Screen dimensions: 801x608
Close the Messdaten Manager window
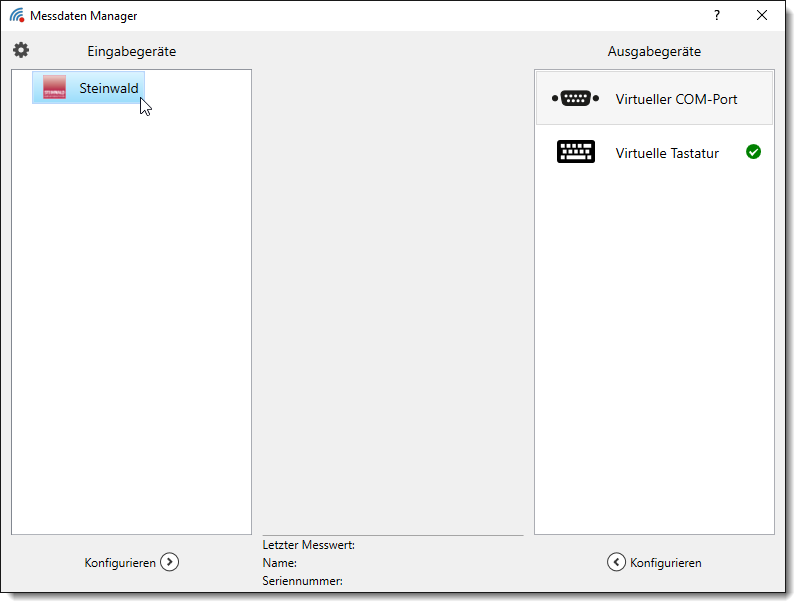[x=762, y=15]
